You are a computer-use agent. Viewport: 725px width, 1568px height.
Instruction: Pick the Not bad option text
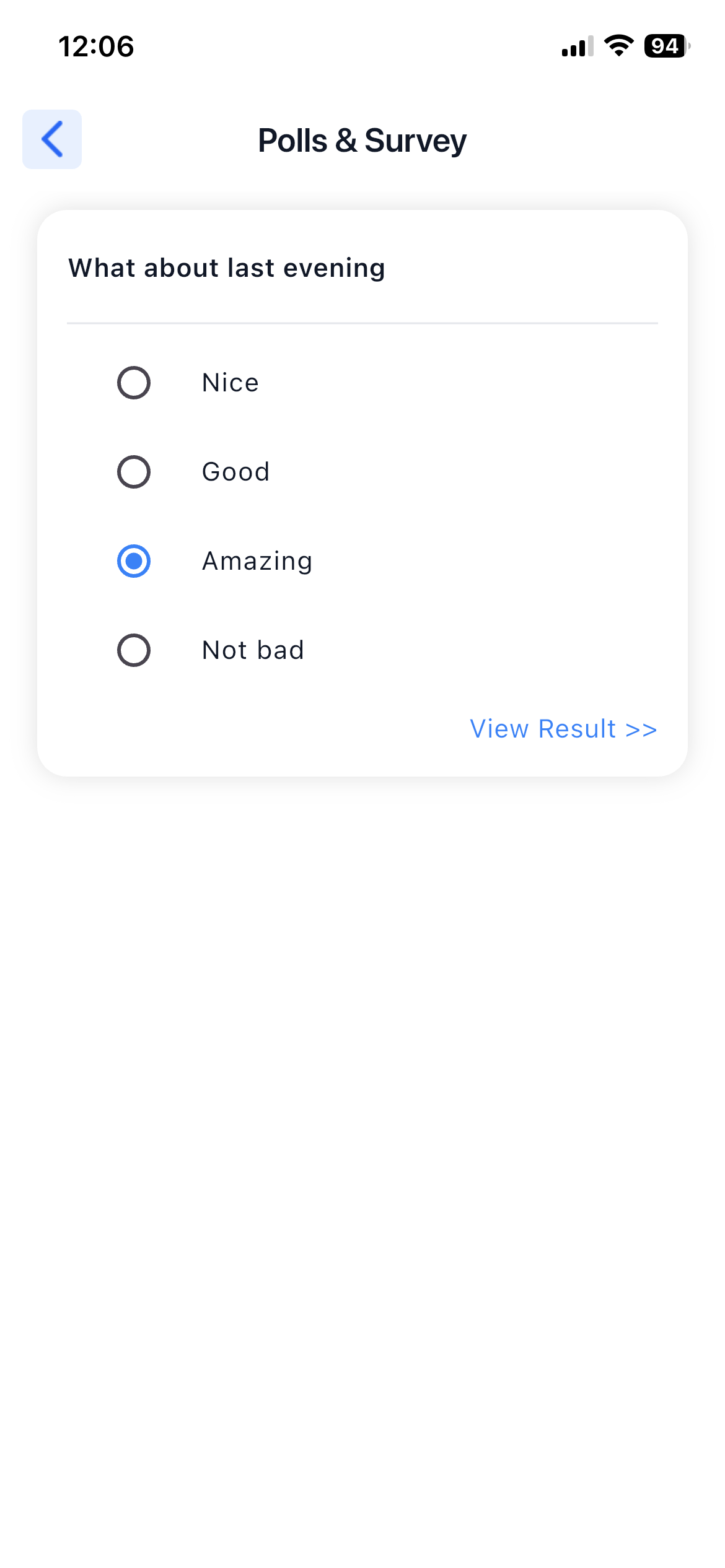(x=253, y=650)
